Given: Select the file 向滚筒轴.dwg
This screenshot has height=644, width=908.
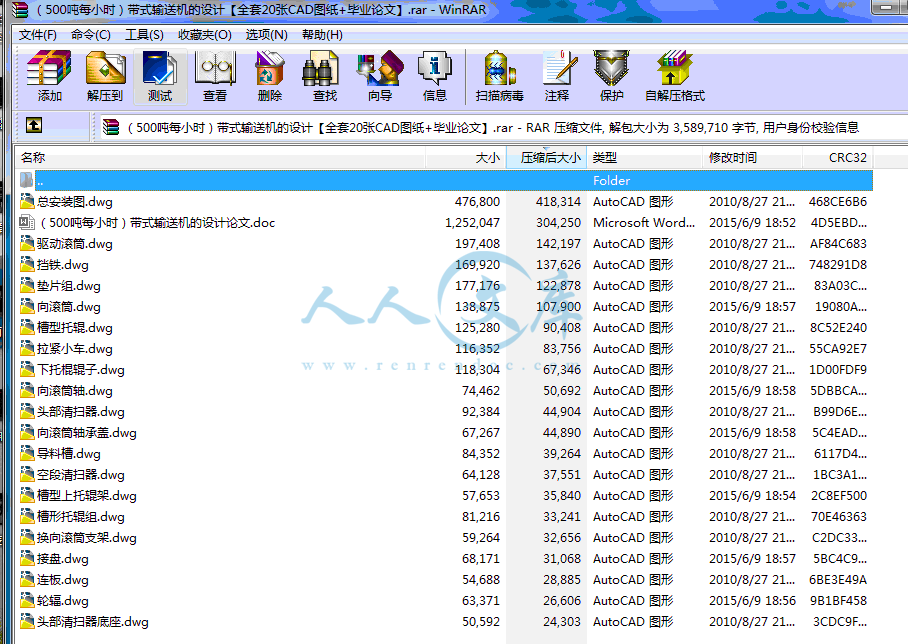Looking at the screenshot, I should (75, 390).
